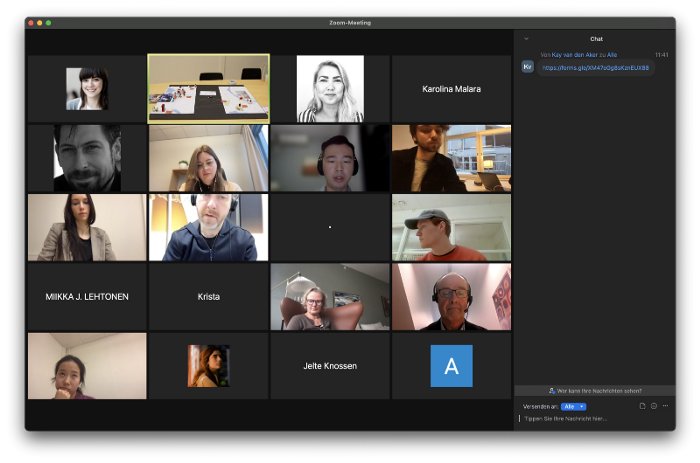Click the file attachment icon in chat
The width and height of the screenshot is (700, 463).
642,406
